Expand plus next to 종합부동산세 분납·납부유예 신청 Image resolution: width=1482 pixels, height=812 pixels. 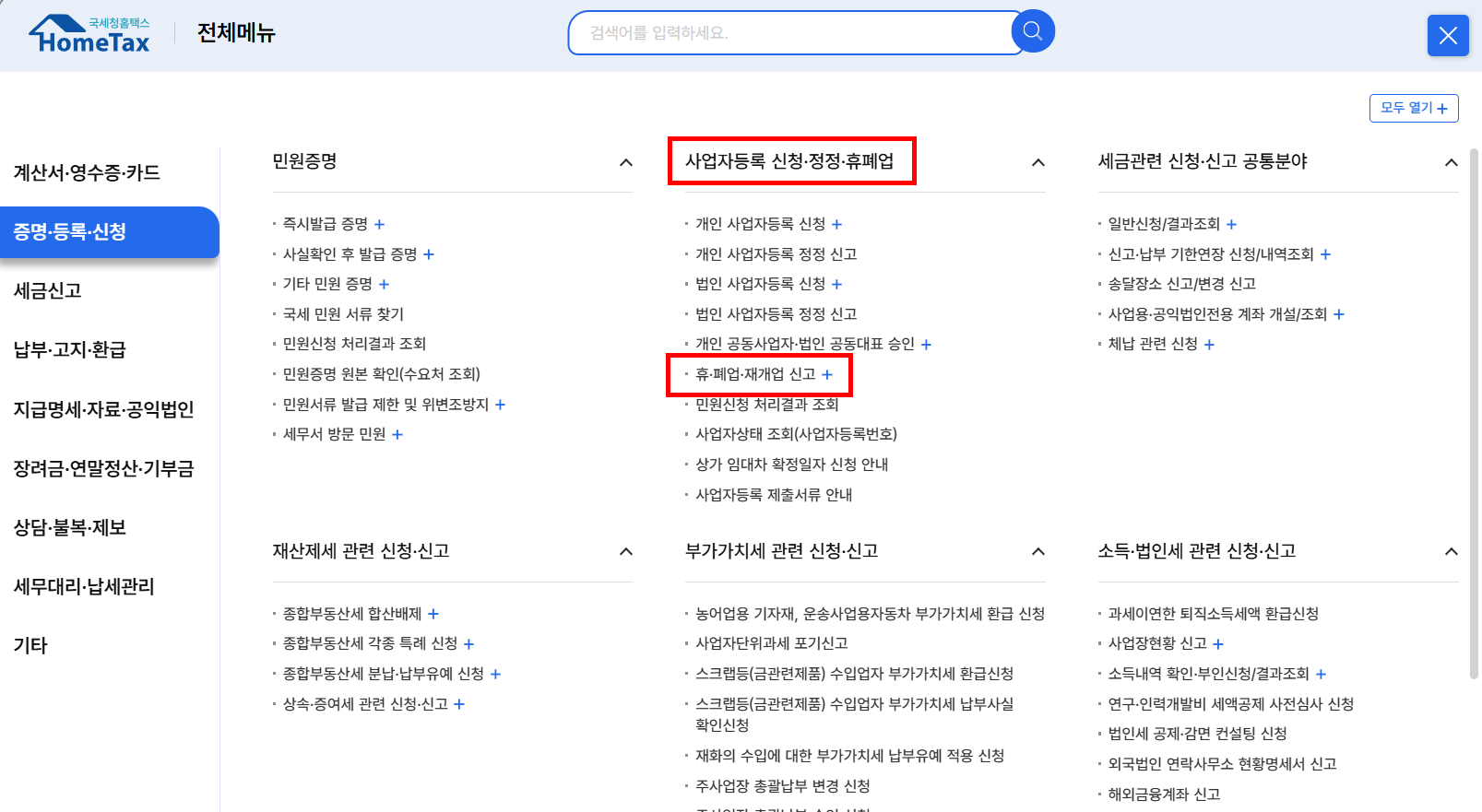[x=495, y=675]
